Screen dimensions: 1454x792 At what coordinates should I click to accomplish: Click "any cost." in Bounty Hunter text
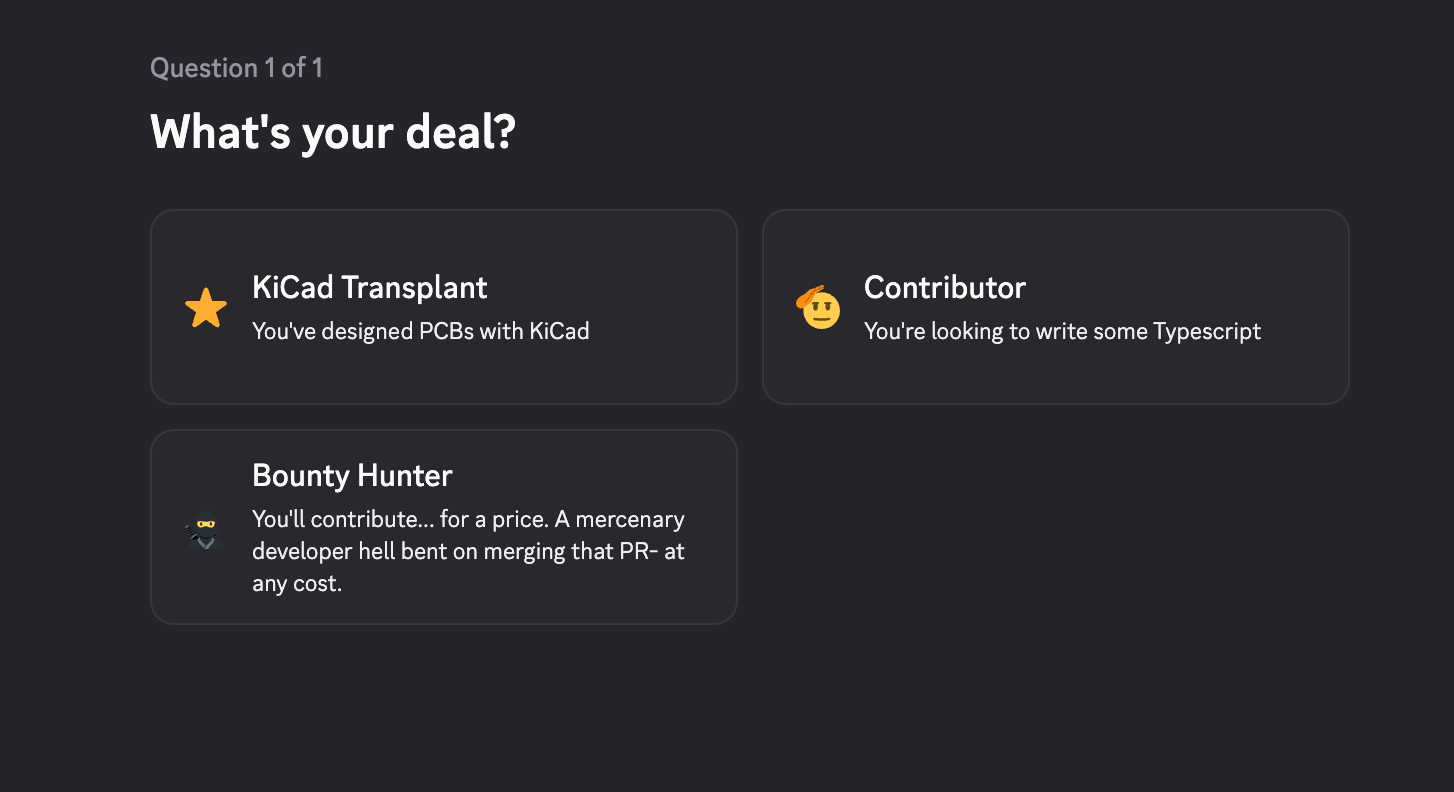(x=297, y=584)
